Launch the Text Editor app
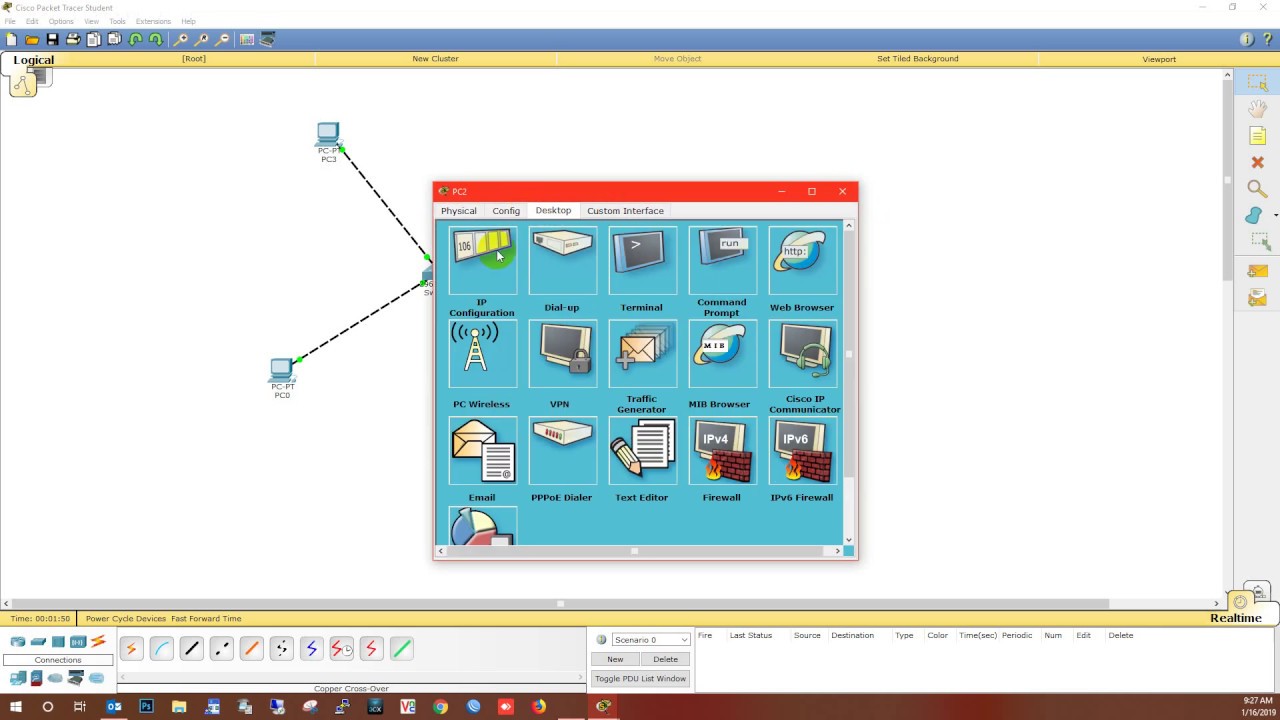The height and width of the screenshot is (720, 1280). pyautogui.click(x=643, y=450)
